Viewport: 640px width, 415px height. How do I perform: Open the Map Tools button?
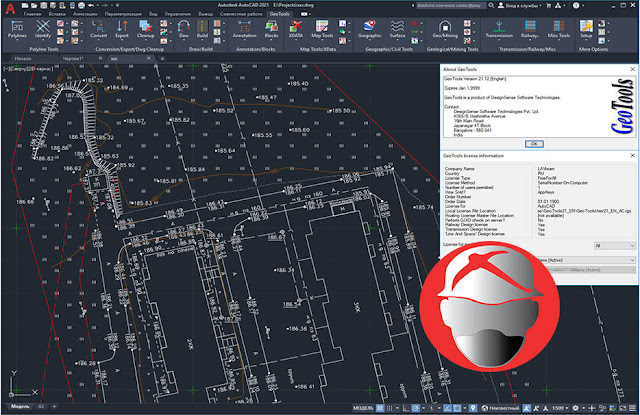(x=322, y=30)
